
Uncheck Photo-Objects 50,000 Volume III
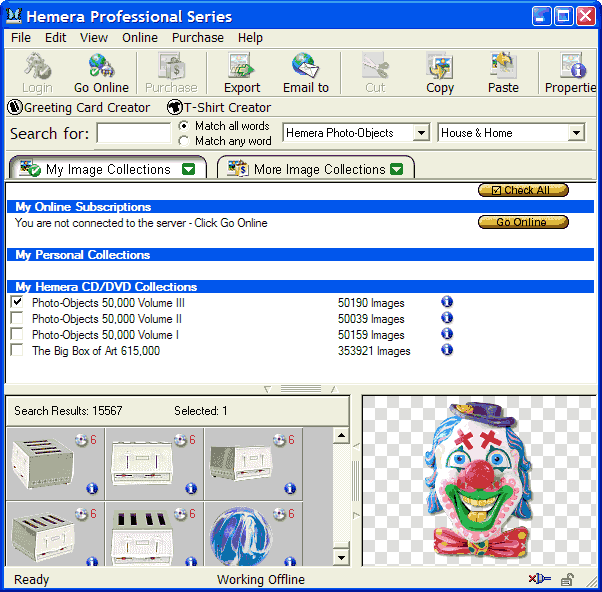pos(17,302)
